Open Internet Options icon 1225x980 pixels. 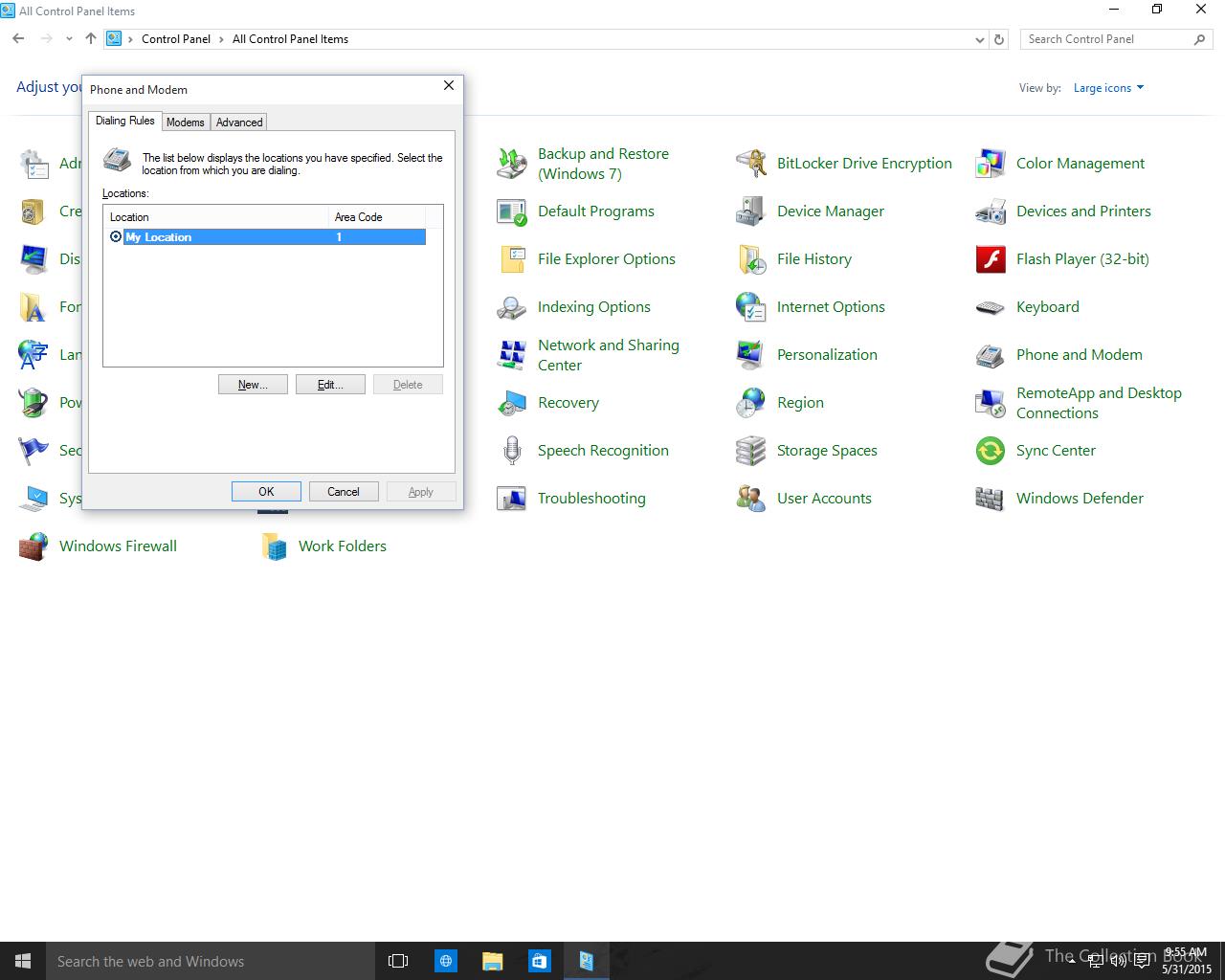(751, 307)
